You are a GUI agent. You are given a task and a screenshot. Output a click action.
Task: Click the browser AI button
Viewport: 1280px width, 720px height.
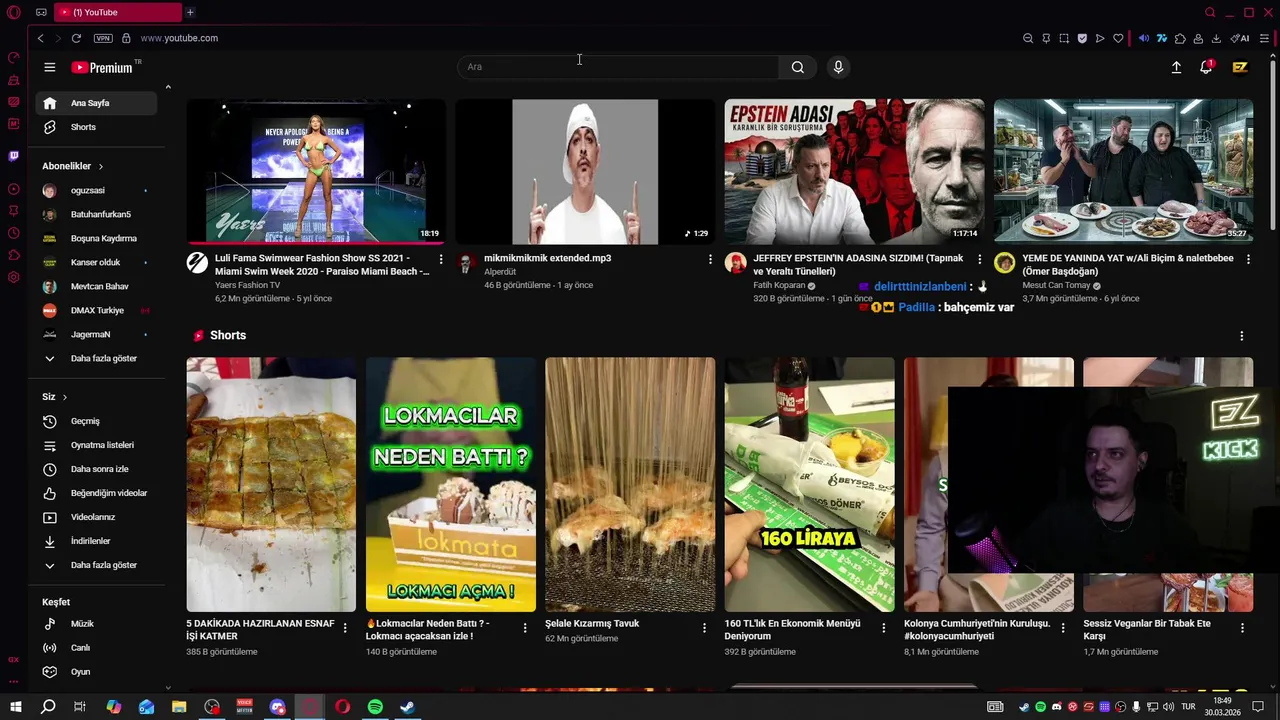(1240, 38)
